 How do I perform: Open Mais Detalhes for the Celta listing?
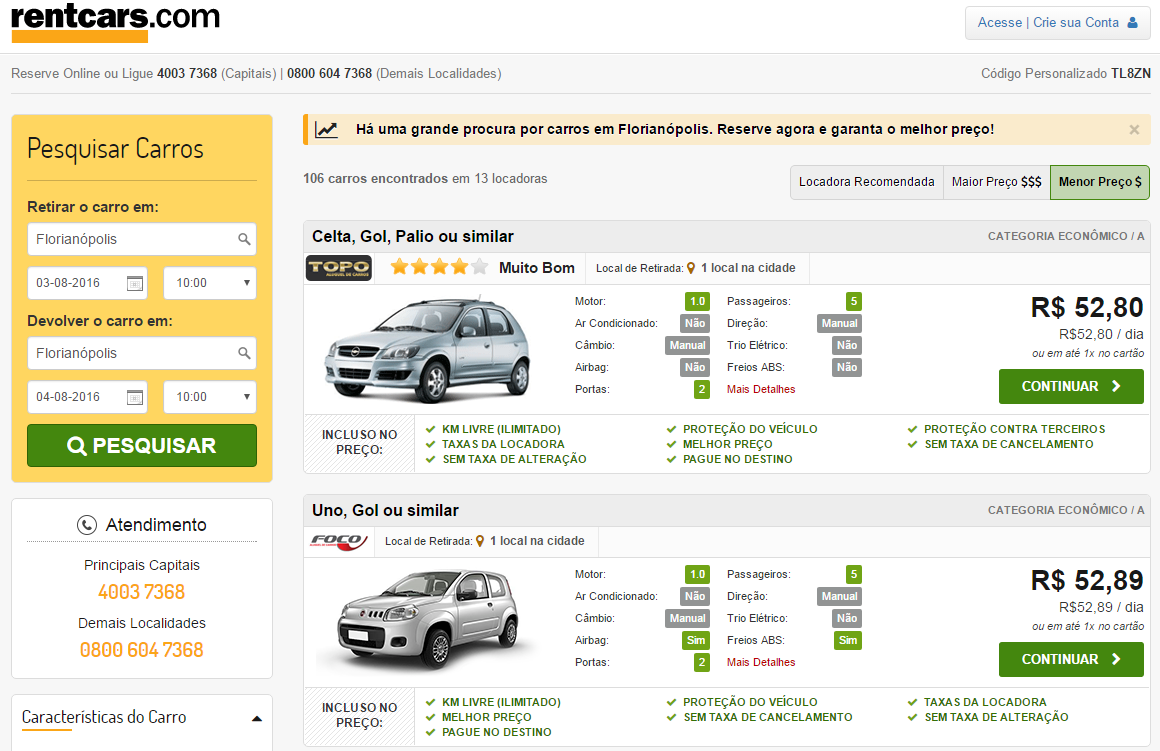tap(761, 389)
